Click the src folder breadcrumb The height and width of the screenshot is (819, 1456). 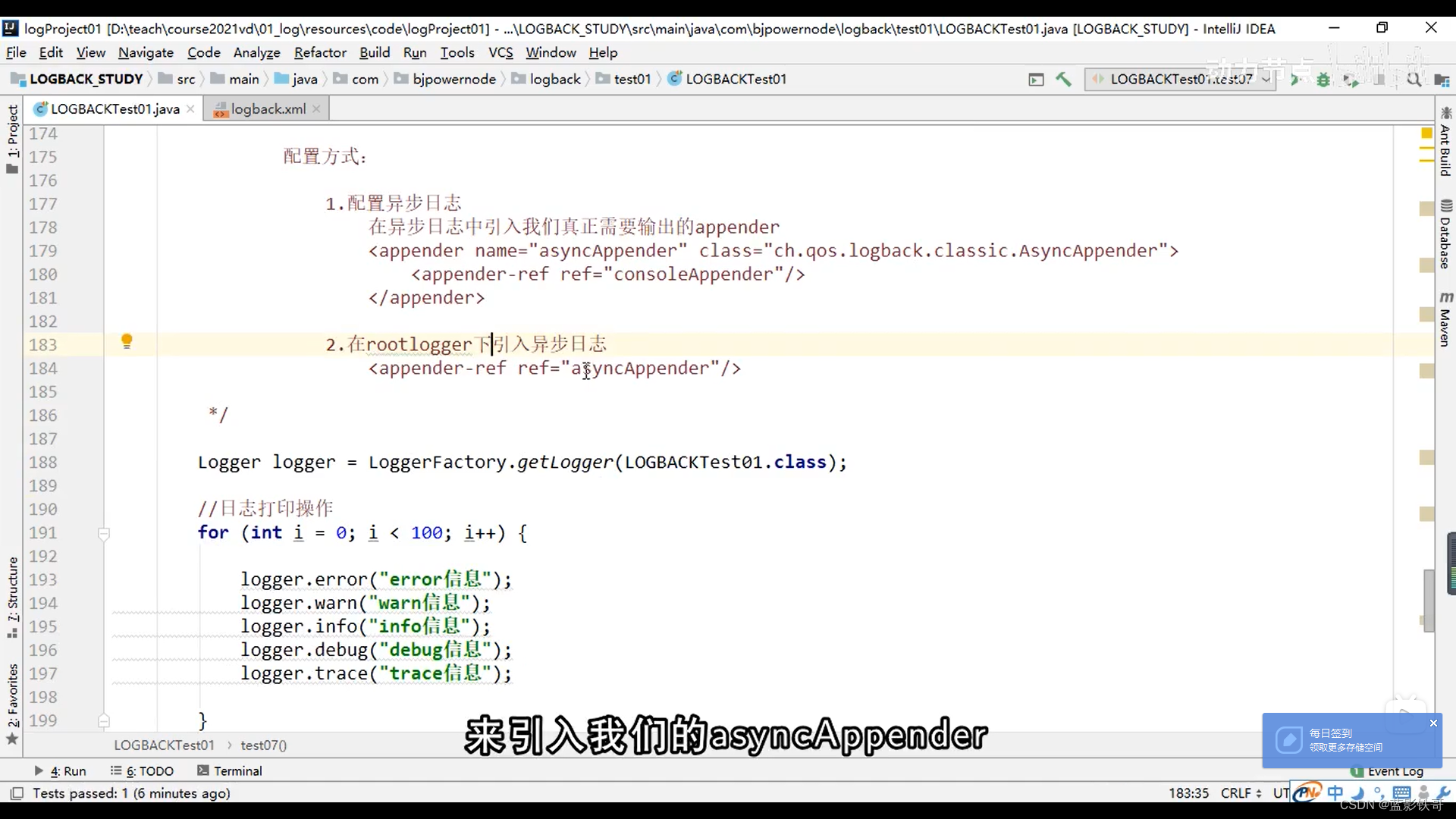[177, 79]
